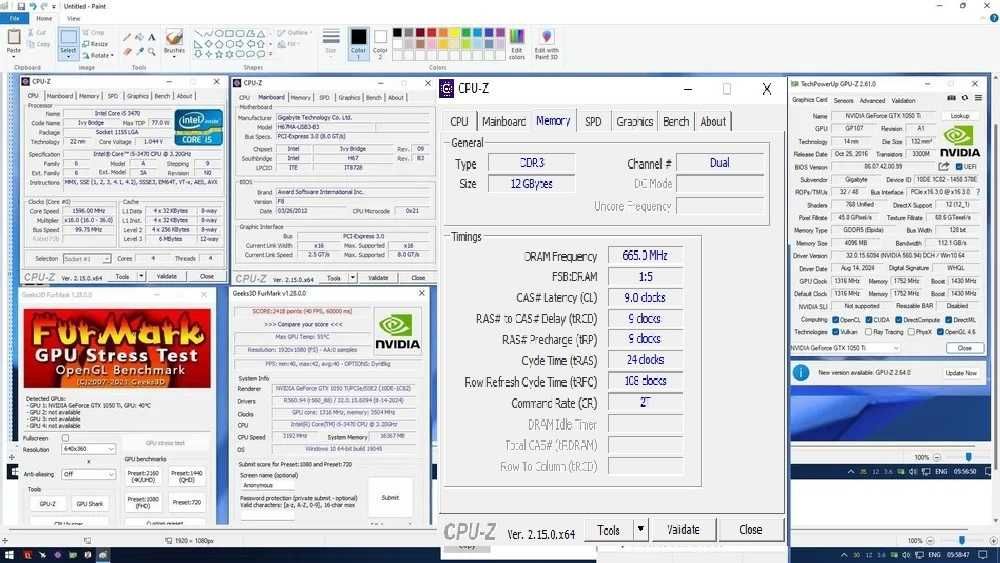This screenshot has width=1000, height=563.
Task: Select the Pencil tool in Paint
Action: (x=127, y=37)
